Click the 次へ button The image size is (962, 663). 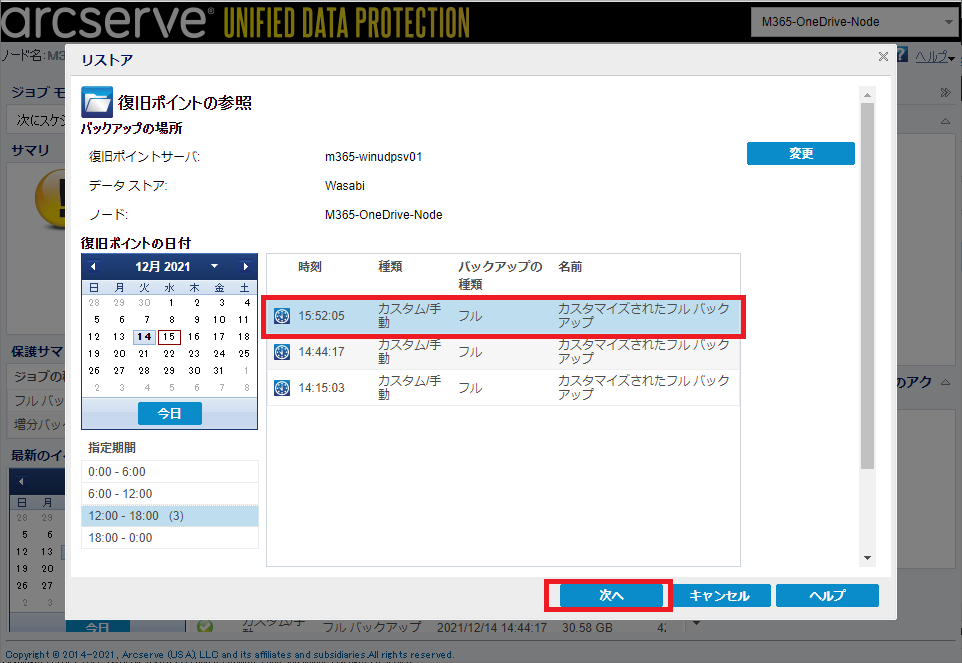[611, 595]
